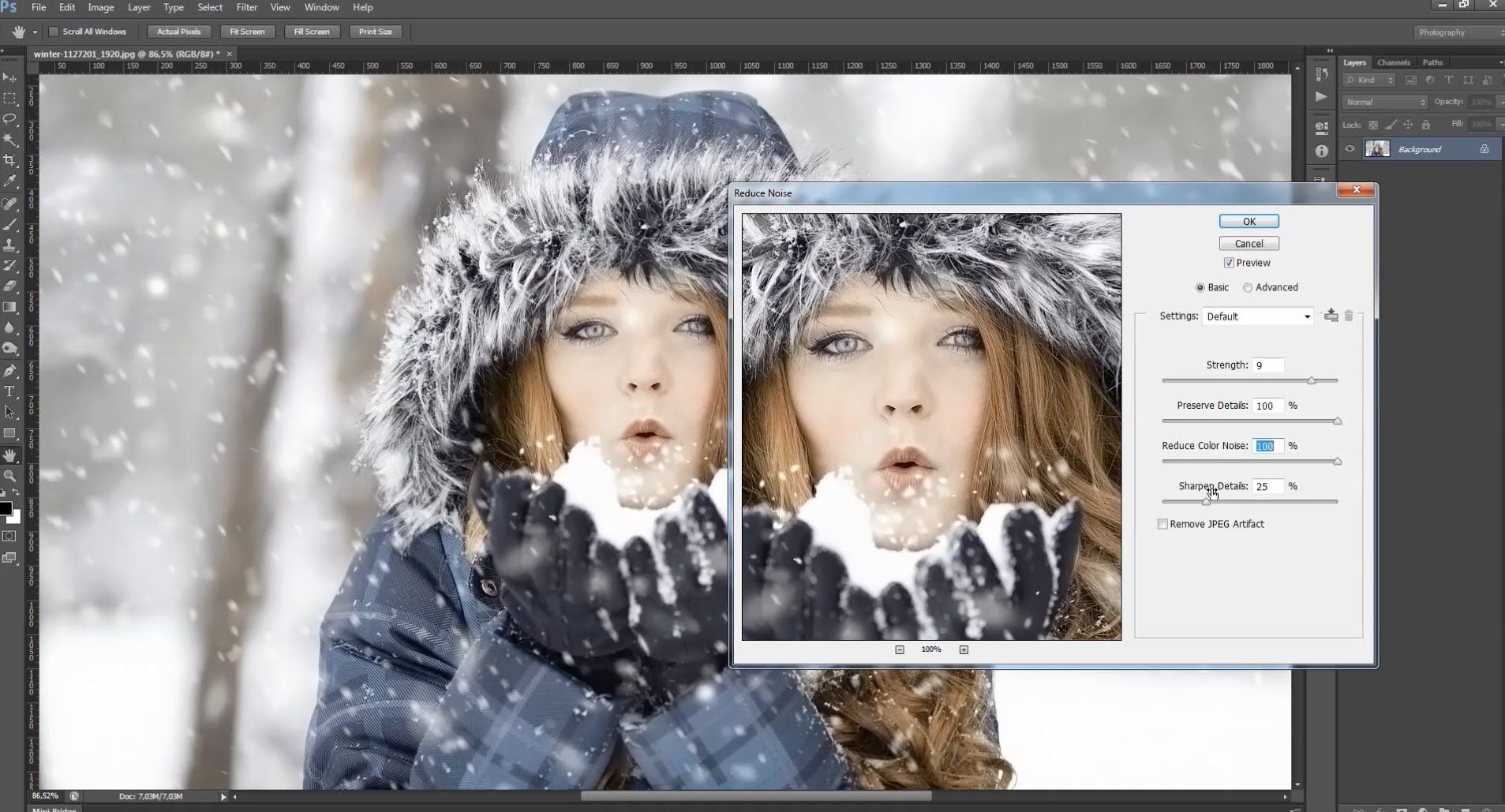Open the Settings Default dropdown

coord(1257,316)
